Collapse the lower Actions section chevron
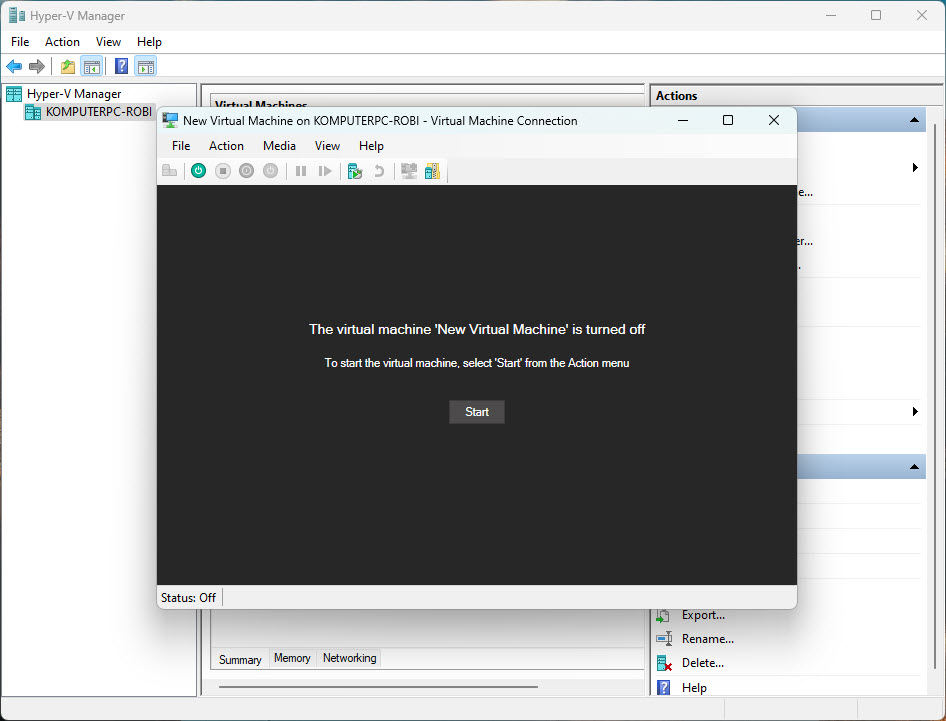Screen dimensions: 946x721 [x=913, y=466]
